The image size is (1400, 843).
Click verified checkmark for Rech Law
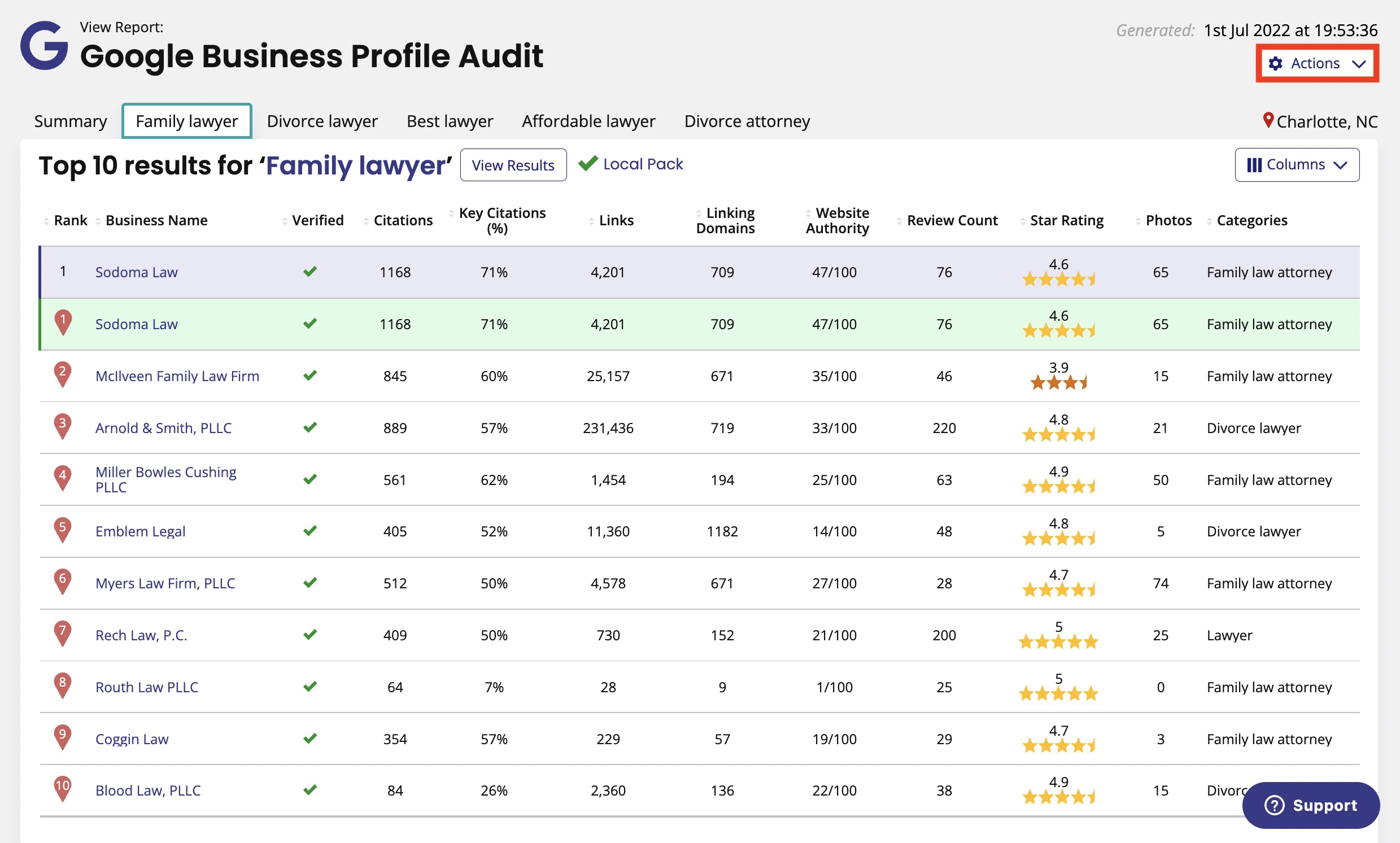309,635
